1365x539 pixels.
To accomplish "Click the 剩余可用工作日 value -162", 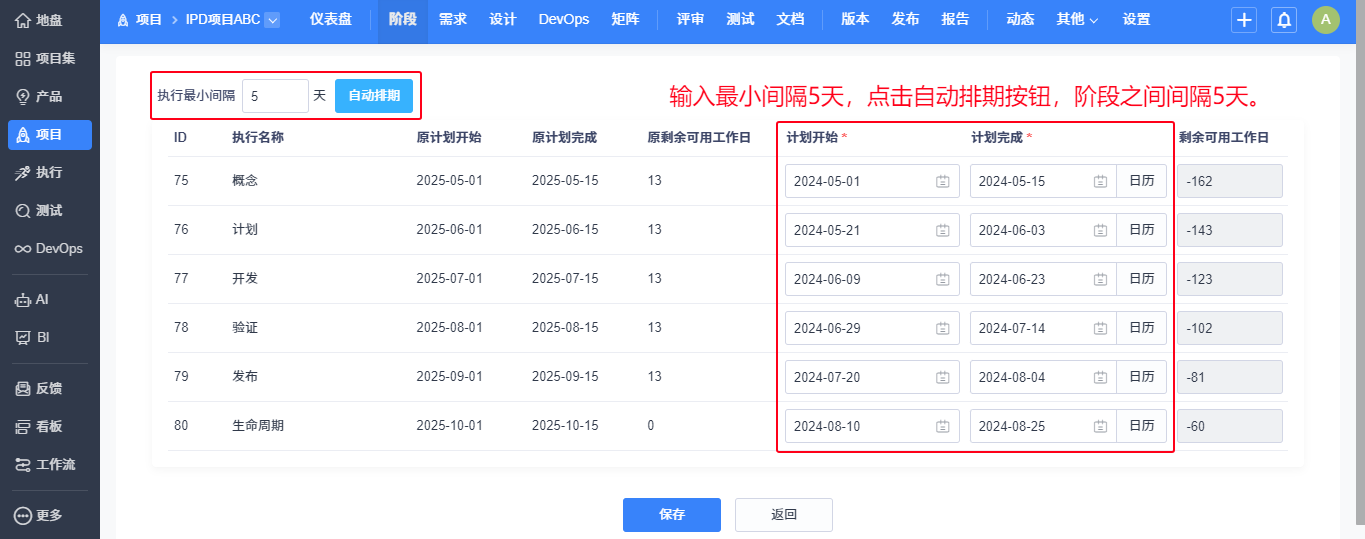I will pos(1229,181).
